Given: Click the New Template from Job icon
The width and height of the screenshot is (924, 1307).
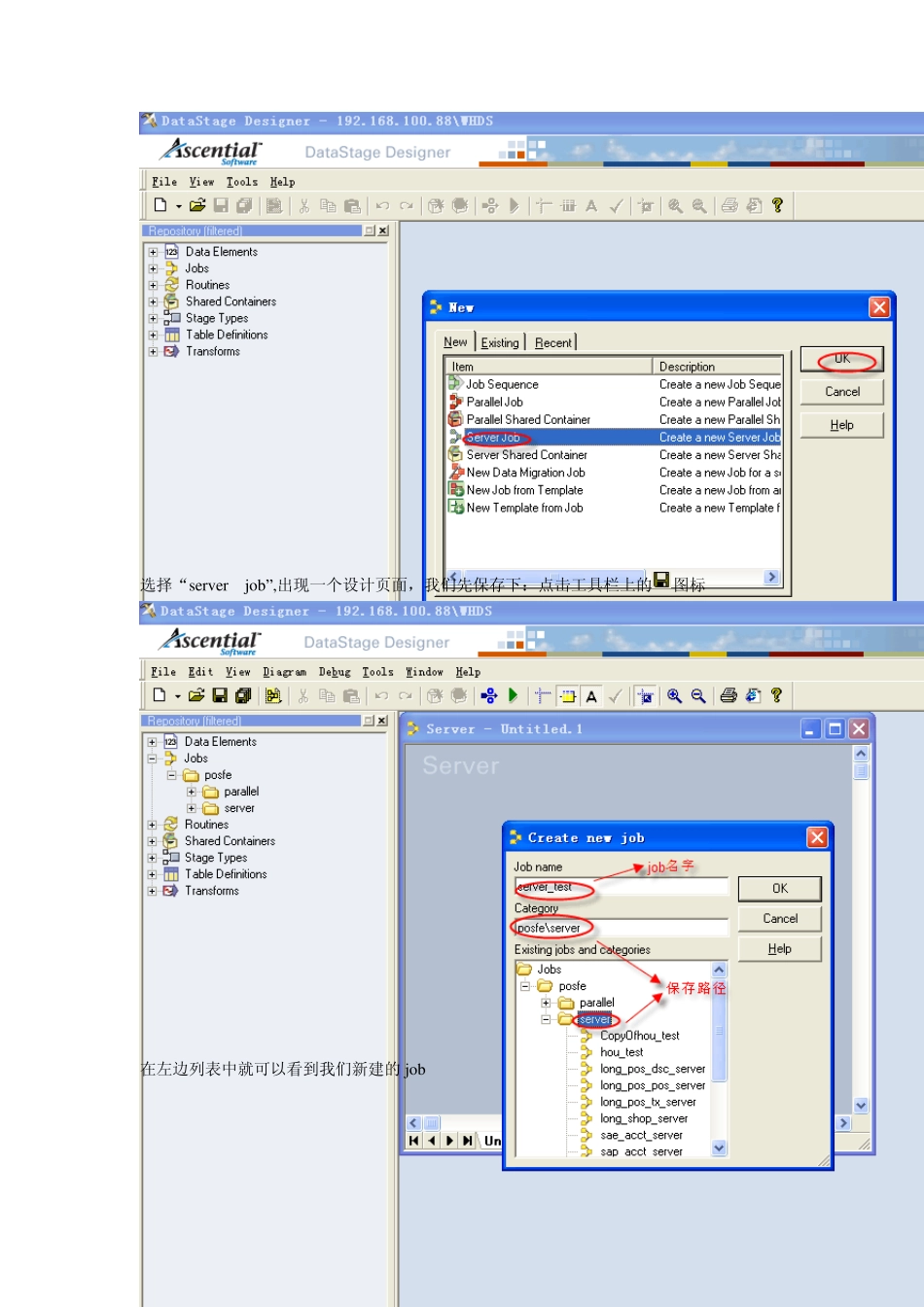Looking at the screenshot, I should click(455, 508).
